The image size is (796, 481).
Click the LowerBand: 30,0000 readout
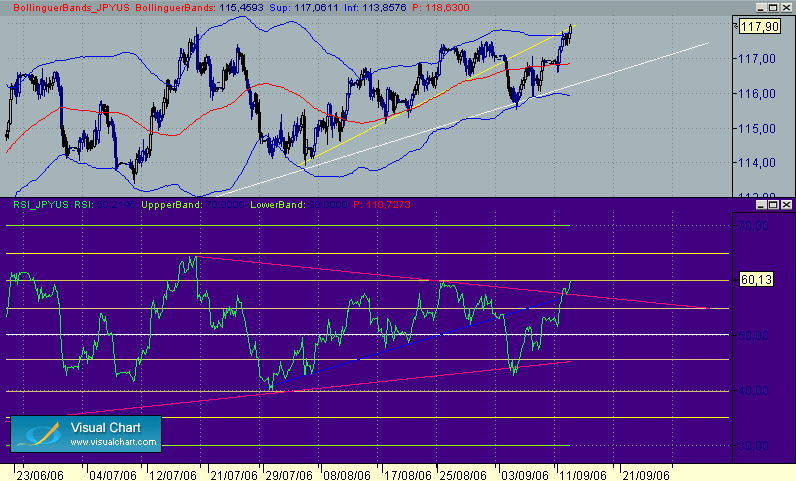tap(299, 205)
